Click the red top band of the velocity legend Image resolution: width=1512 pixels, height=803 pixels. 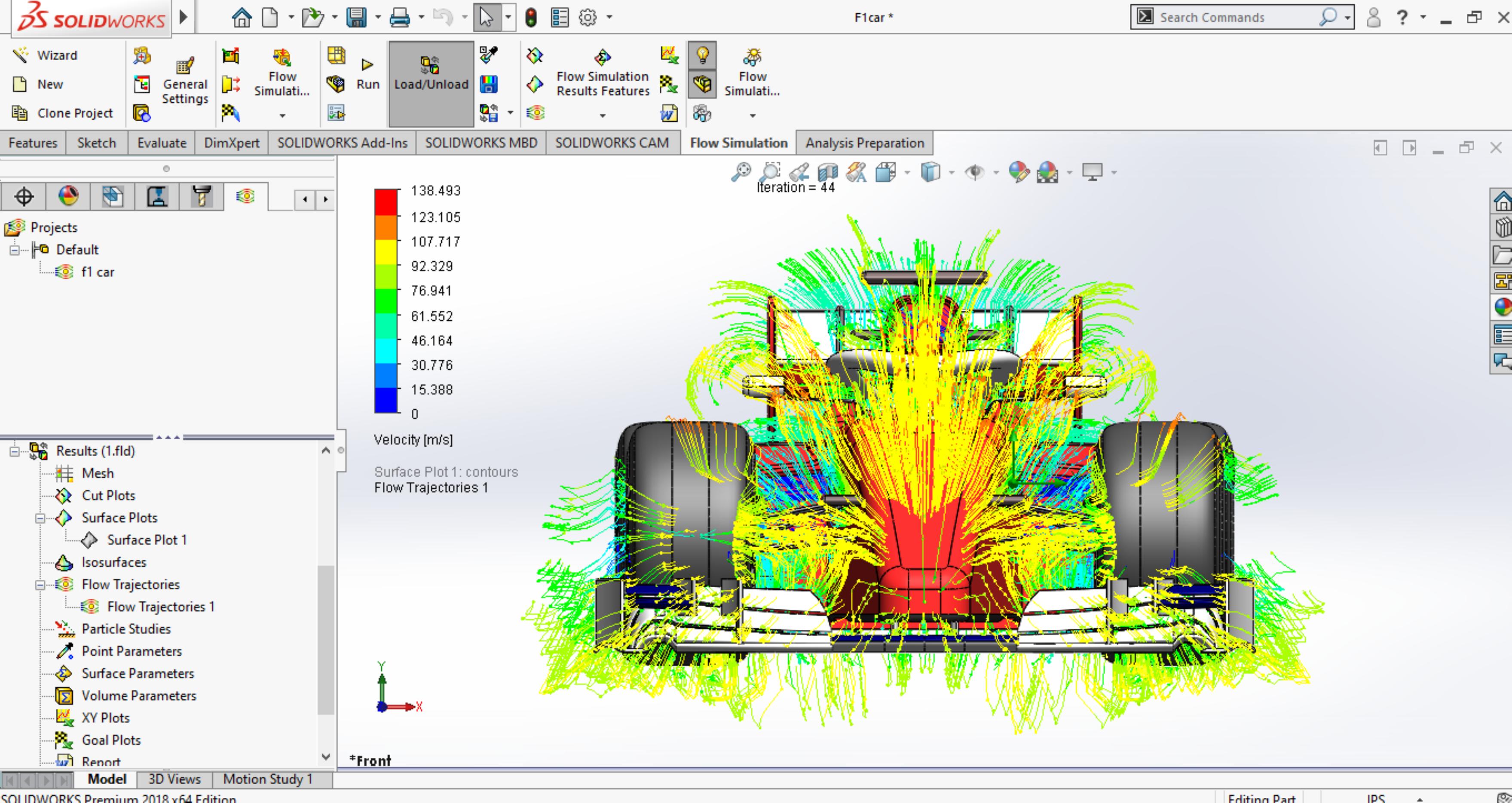[x=386, y=202]
